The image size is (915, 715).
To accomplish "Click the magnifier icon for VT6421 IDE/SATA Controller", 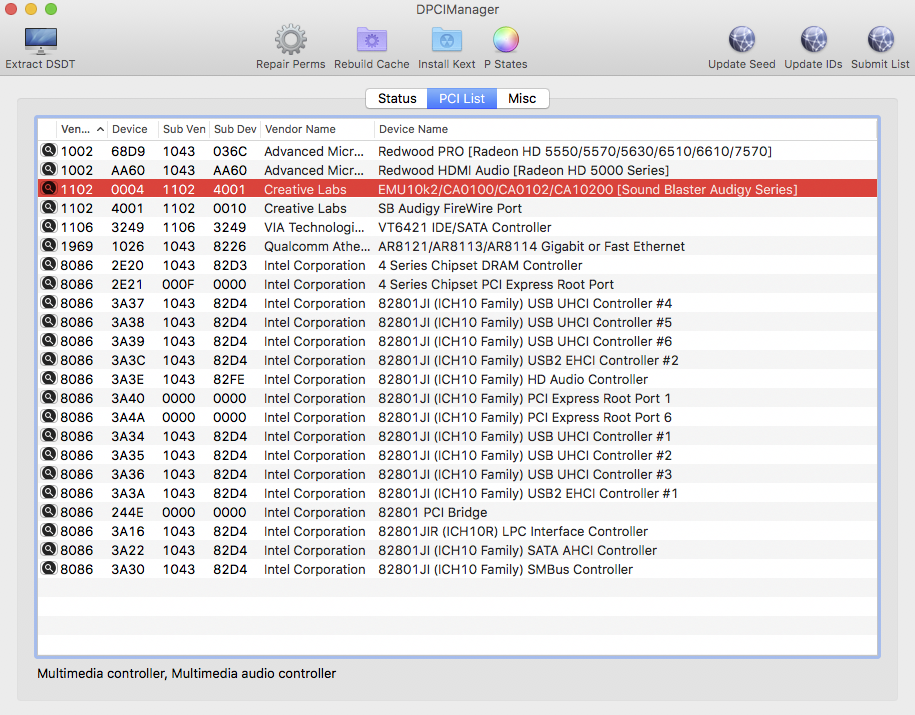I will click(49, 226).
